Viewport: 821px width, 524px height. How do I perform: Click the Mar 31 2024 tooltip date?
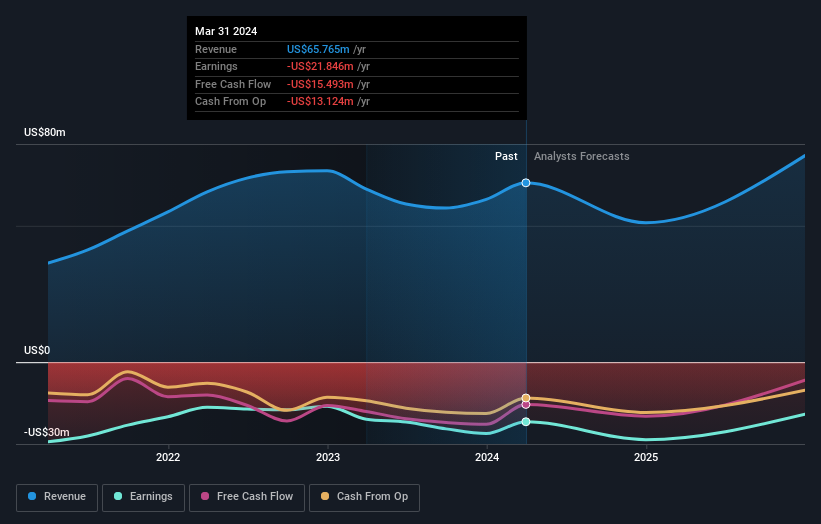tap(226, 31)
